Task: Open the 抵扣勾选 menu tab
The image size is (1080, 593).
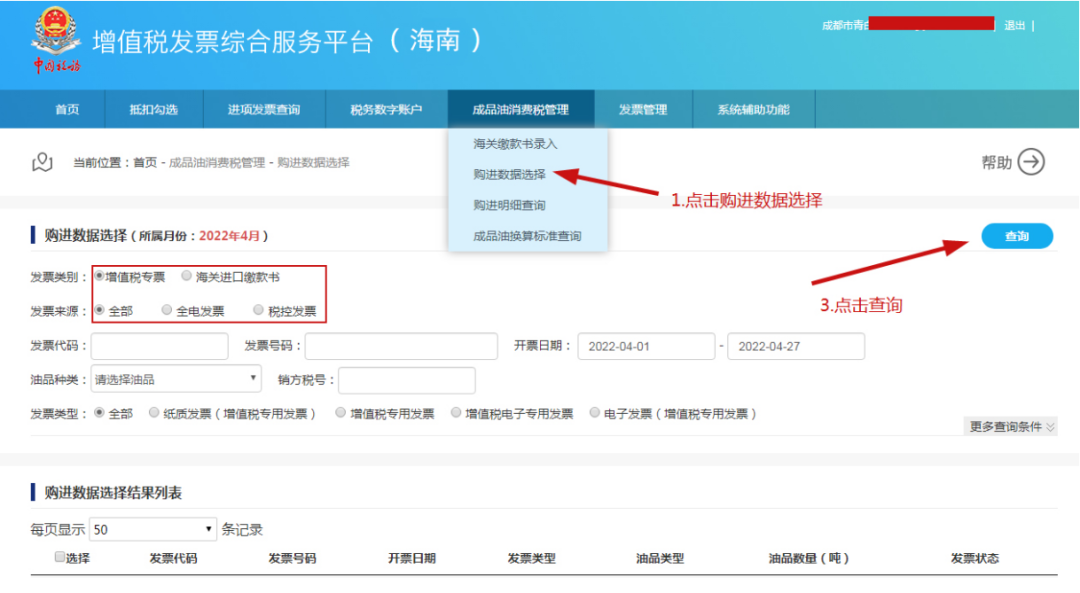Action: point(153,110)
